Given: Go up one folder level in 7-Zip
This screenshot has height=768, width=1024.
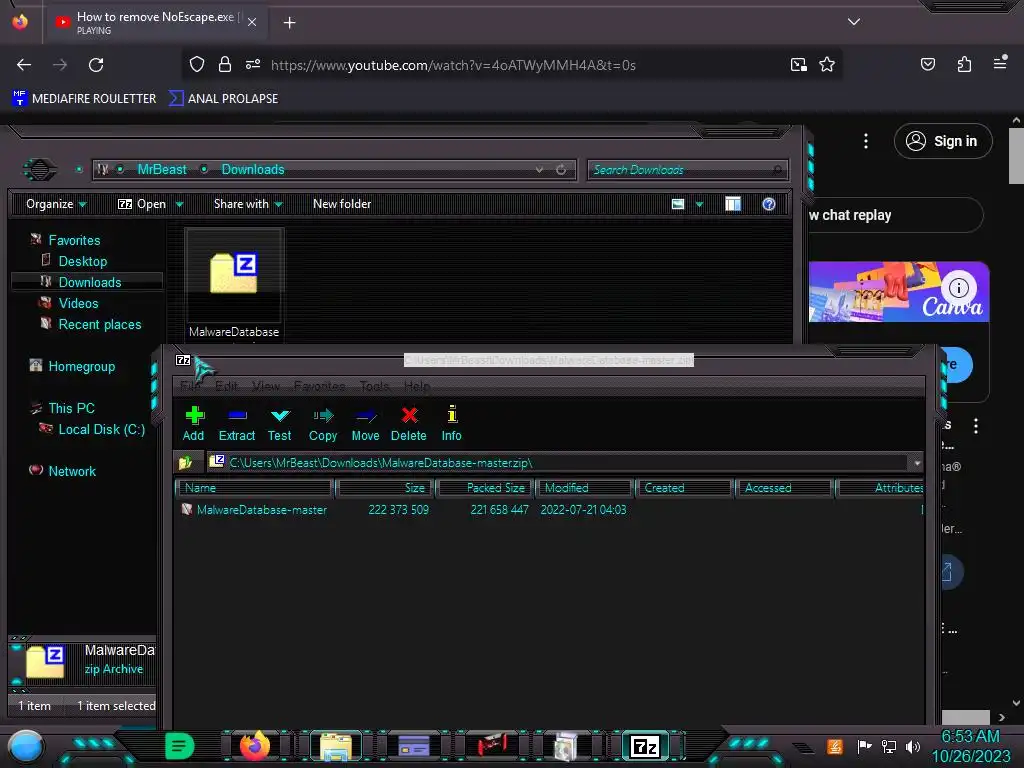Looking at the screenshot, I should 185,463.
